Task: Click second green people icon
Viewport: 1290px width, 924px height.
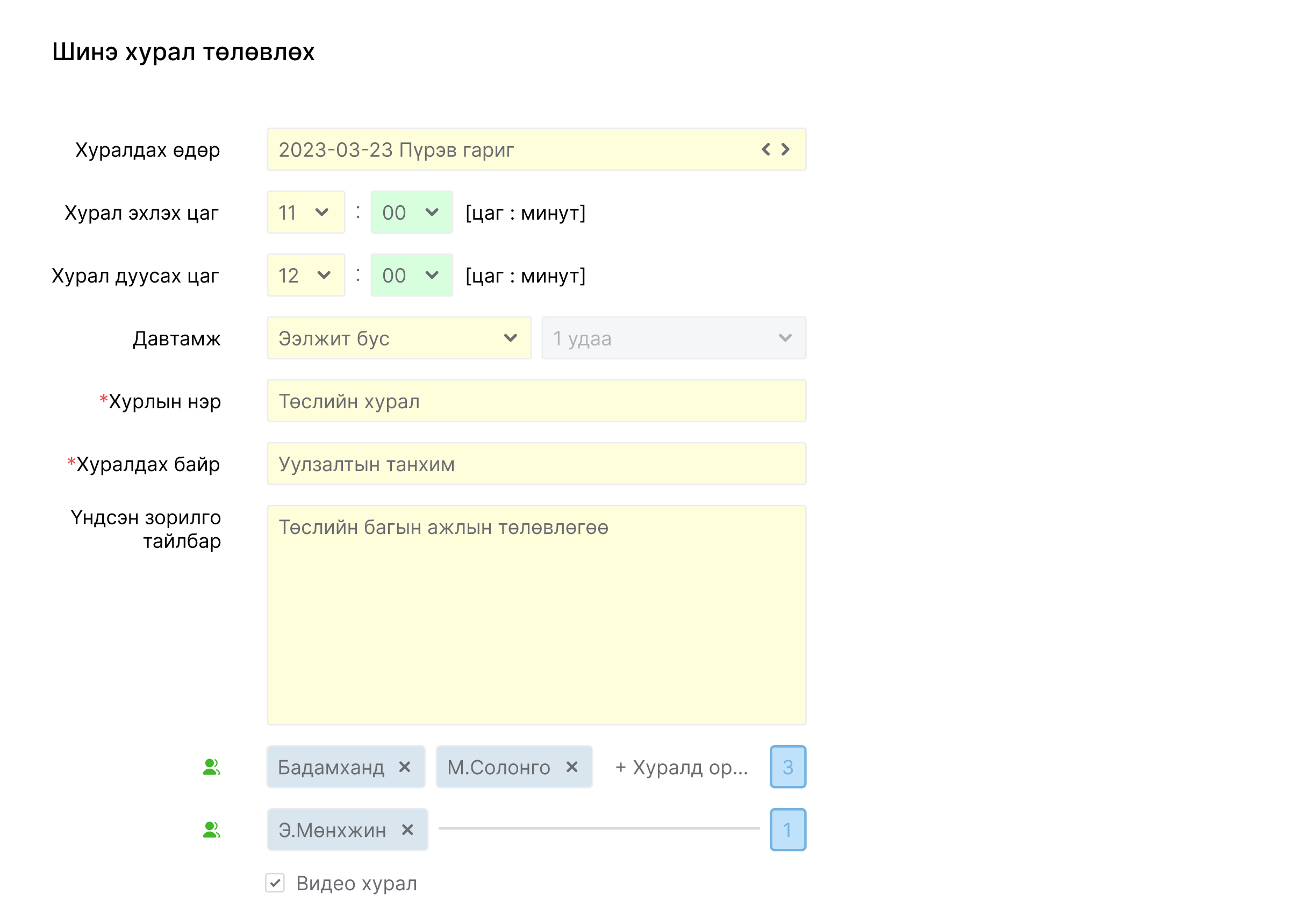Action: (212, 829)
